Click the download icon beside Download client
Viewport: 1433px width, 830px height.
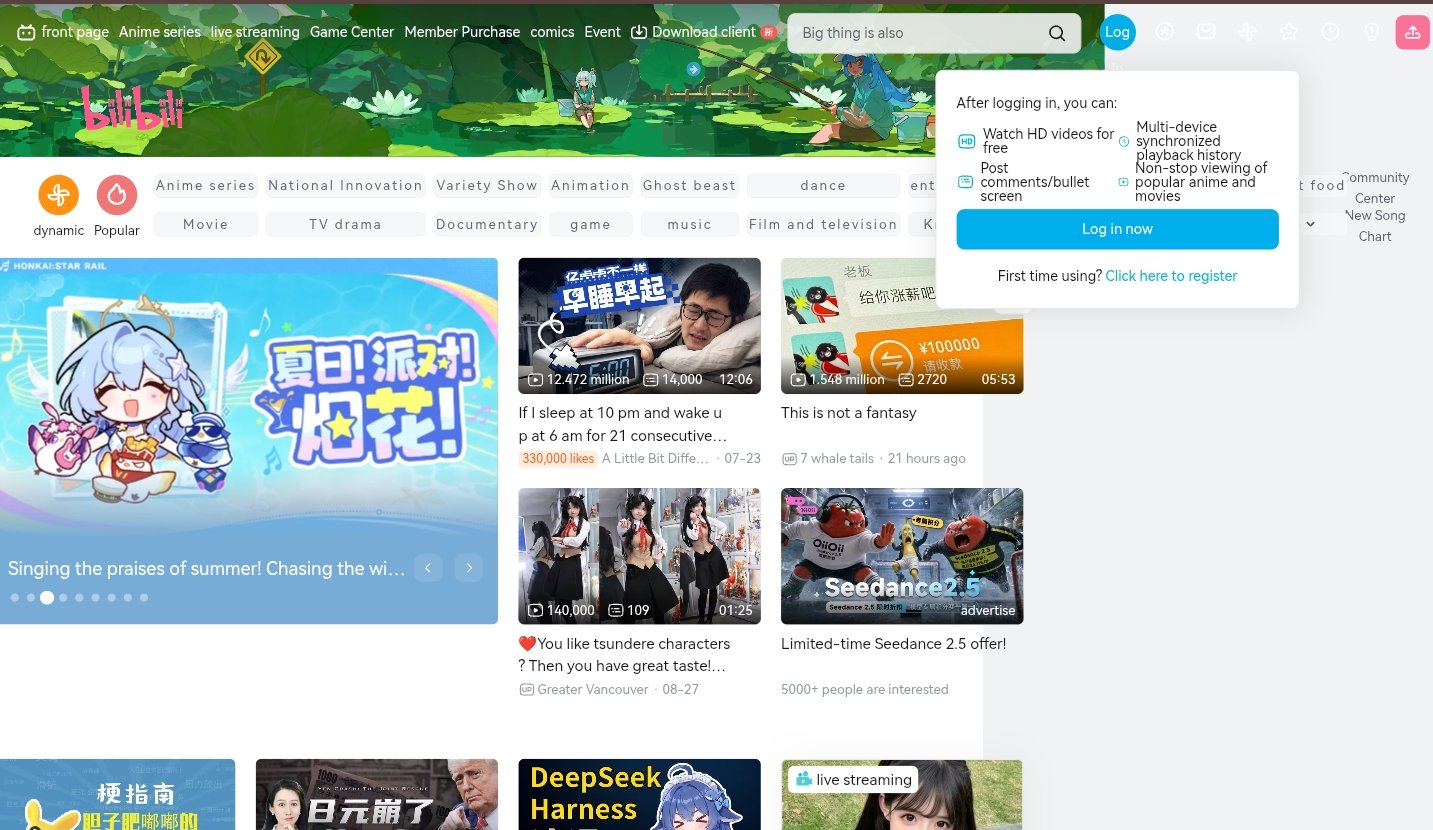coord(640,32)
